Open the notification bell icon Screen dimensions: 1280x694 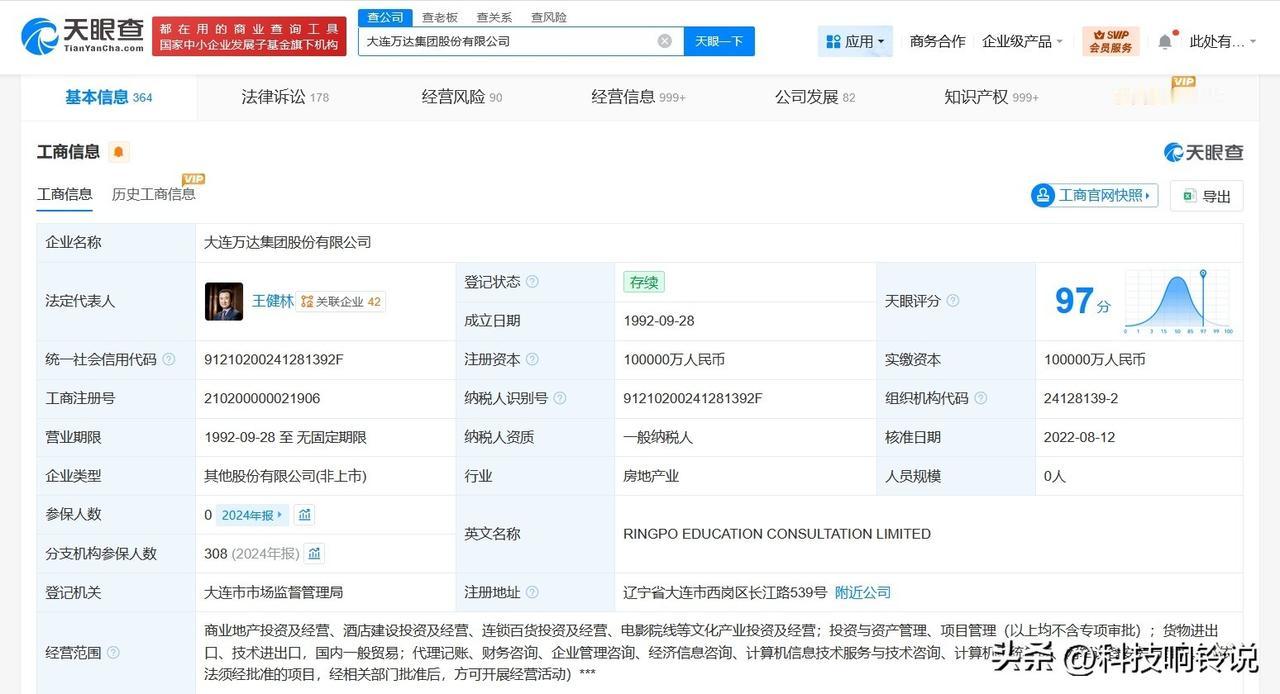(1165, 41)
